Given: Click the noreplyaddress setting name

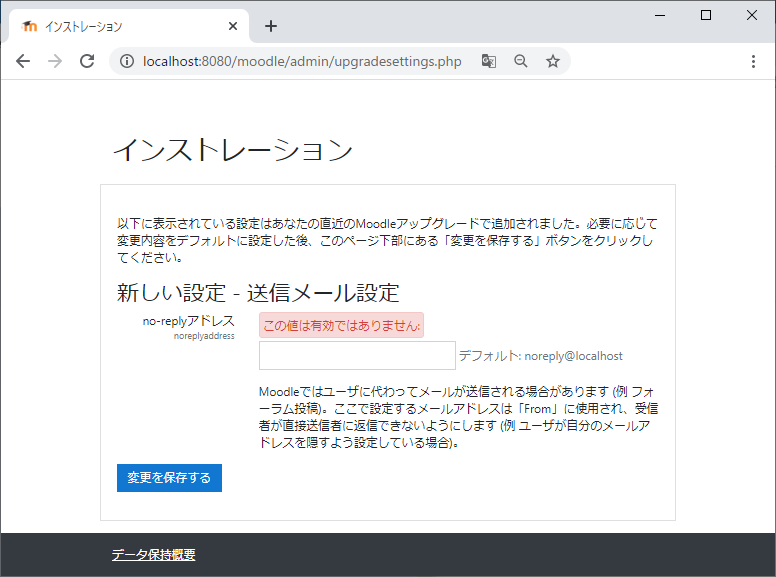Looking at the screenshot, I should click(x=204, y=336).
